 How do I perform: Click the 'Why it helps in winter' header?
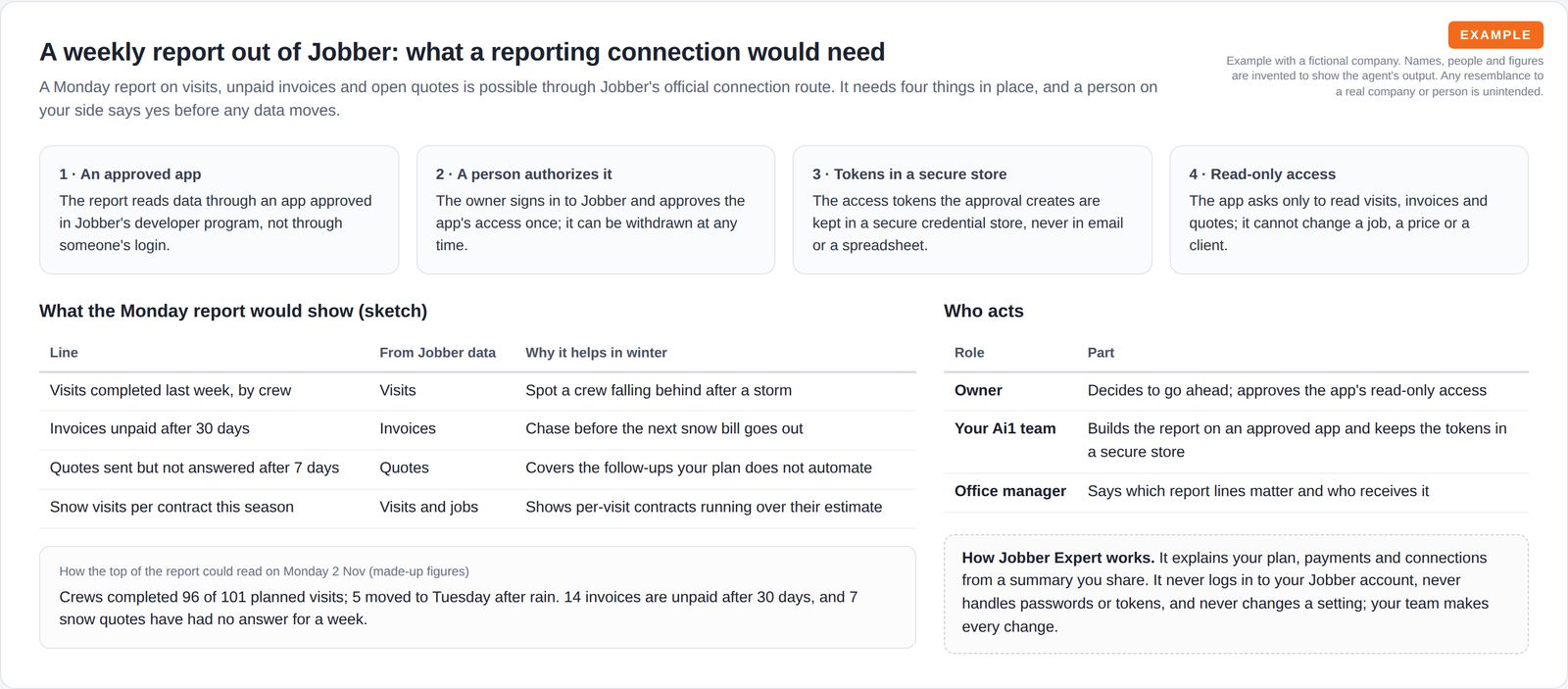point(596,352)
